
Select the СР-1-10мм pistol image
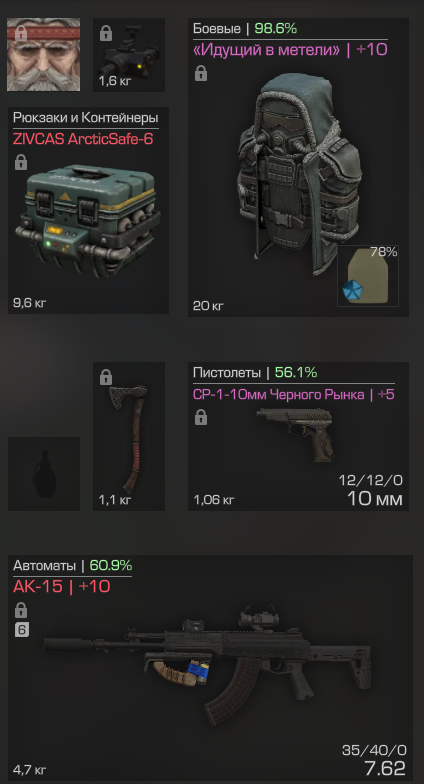click(x=296, y=434)
